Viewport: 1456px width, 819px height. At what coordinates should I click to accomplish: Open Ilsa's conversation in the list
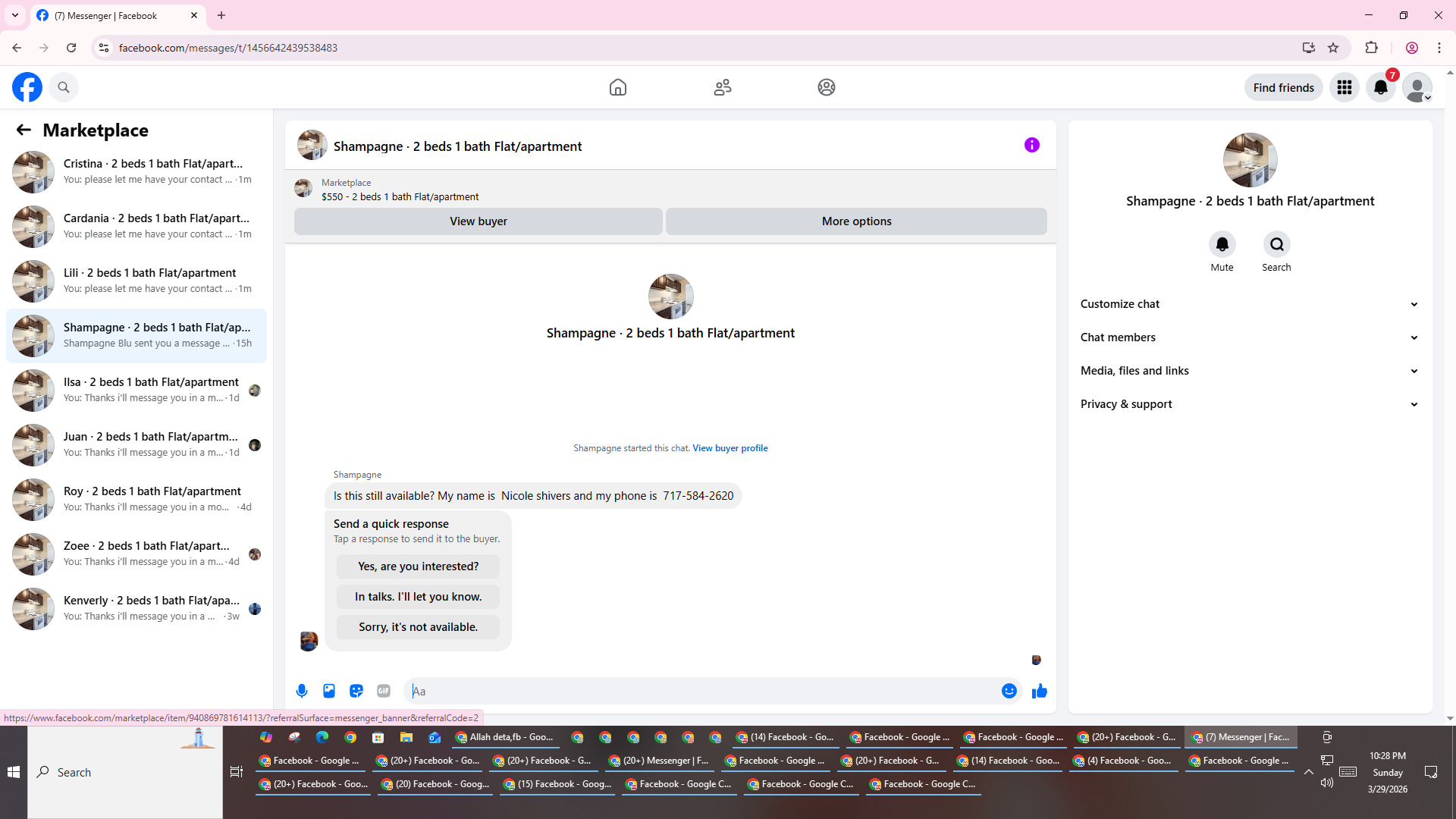pyautogui.click(x=136, y=390)
